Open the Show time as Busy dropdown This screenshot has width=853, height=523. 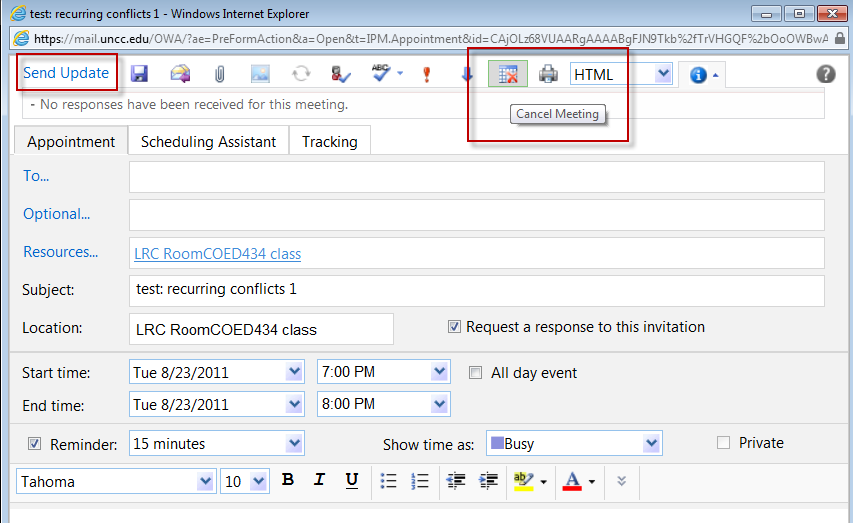pos(652,444)
